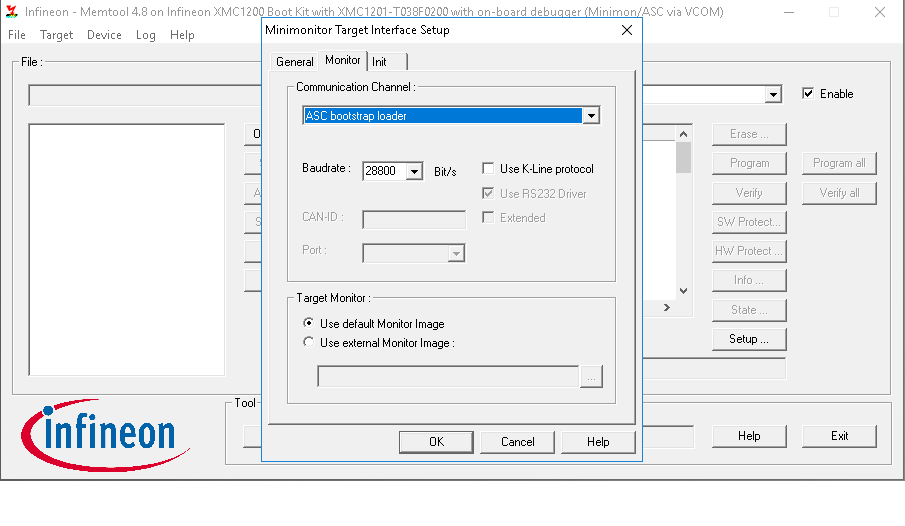Open the Init tab
The width and height of the screenshot is (905, 526).
pos(379,62)
